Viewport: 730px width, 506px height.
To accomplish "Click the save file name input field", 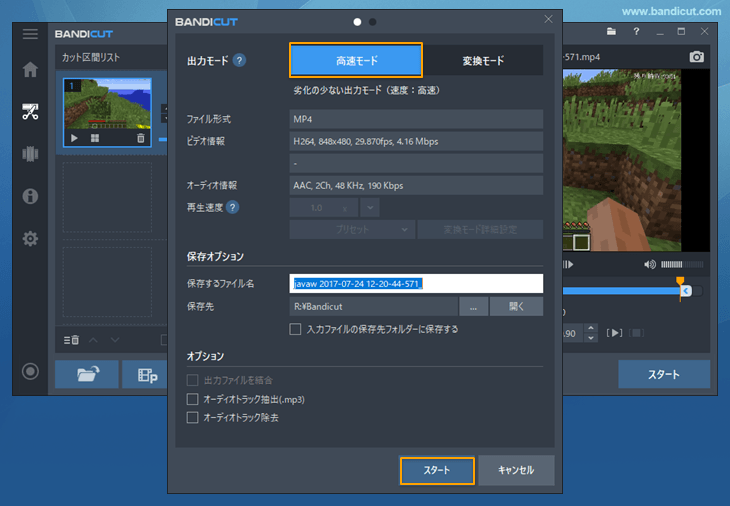I will [x=416, y=283].
